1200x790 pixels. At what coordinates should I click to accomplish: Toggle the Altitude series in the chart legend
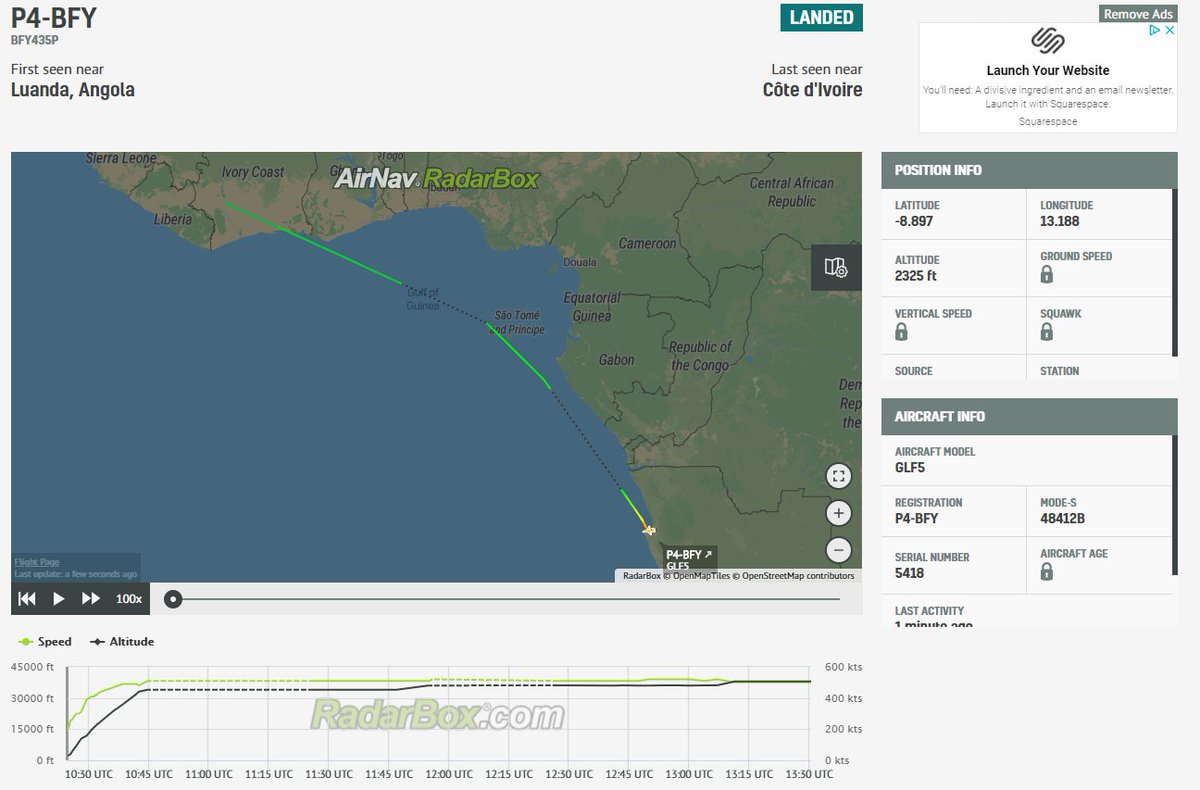point(122,641)
